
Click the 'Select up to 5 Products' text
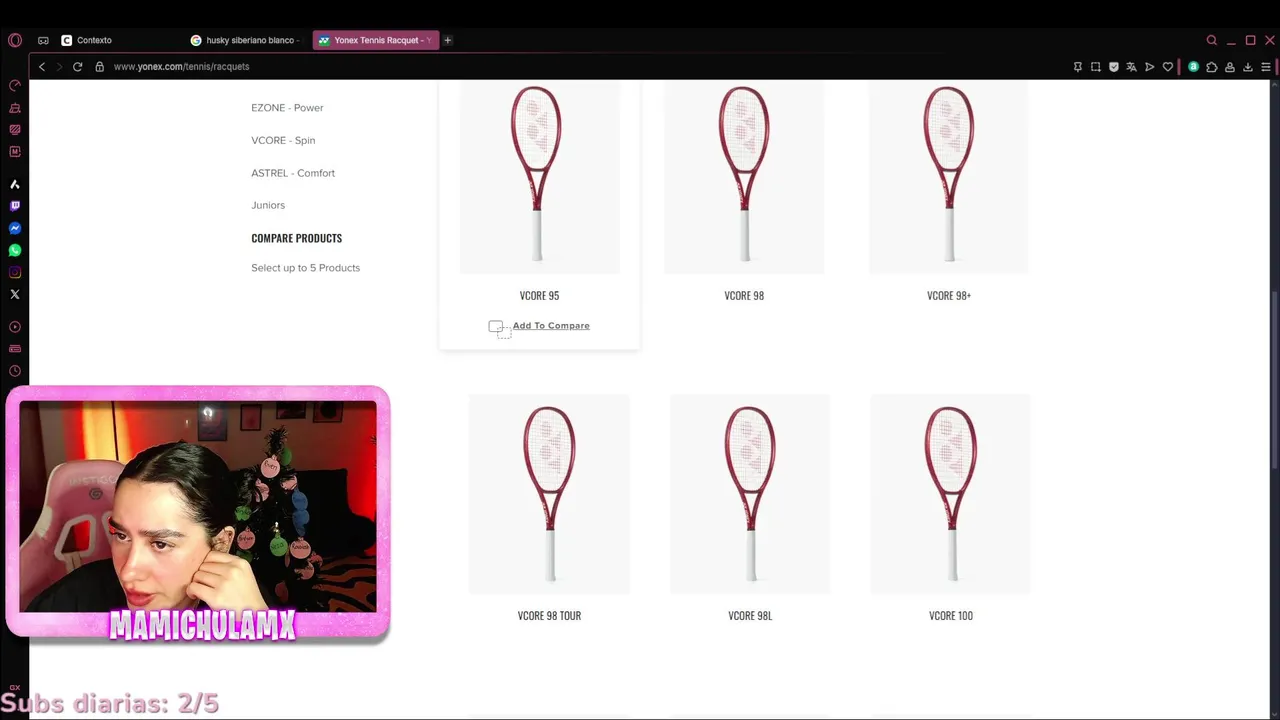pos(305,268)
